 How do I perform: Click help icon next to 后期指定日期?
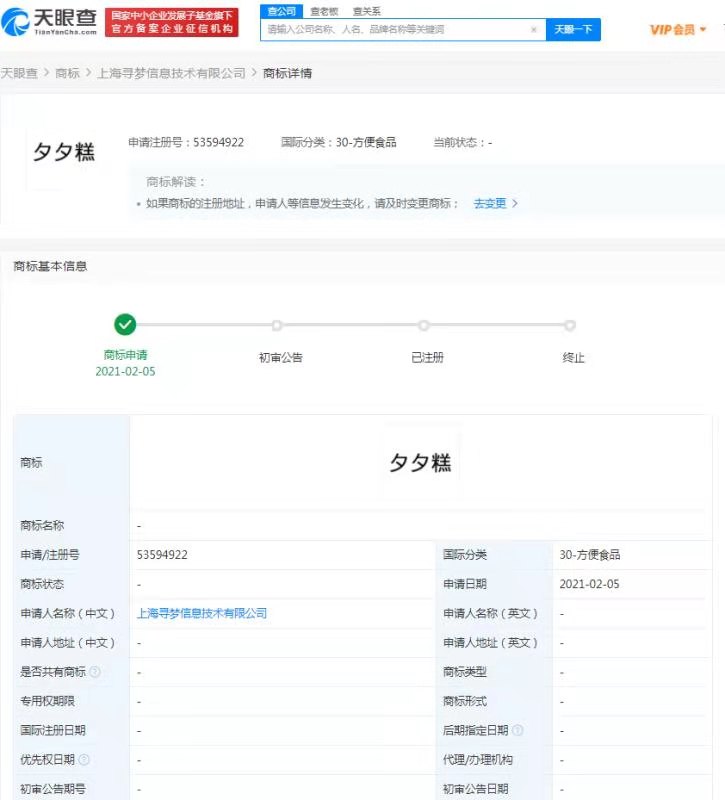tap(517, 731)
